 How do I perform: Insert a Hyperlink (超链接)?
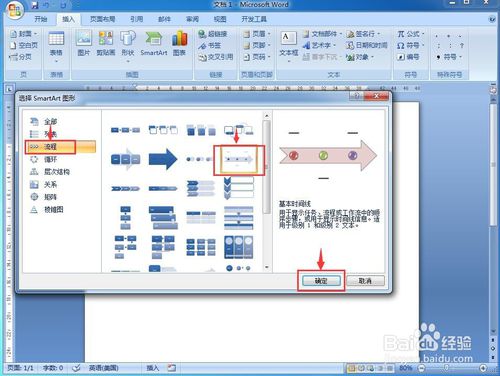click(213, 34)
